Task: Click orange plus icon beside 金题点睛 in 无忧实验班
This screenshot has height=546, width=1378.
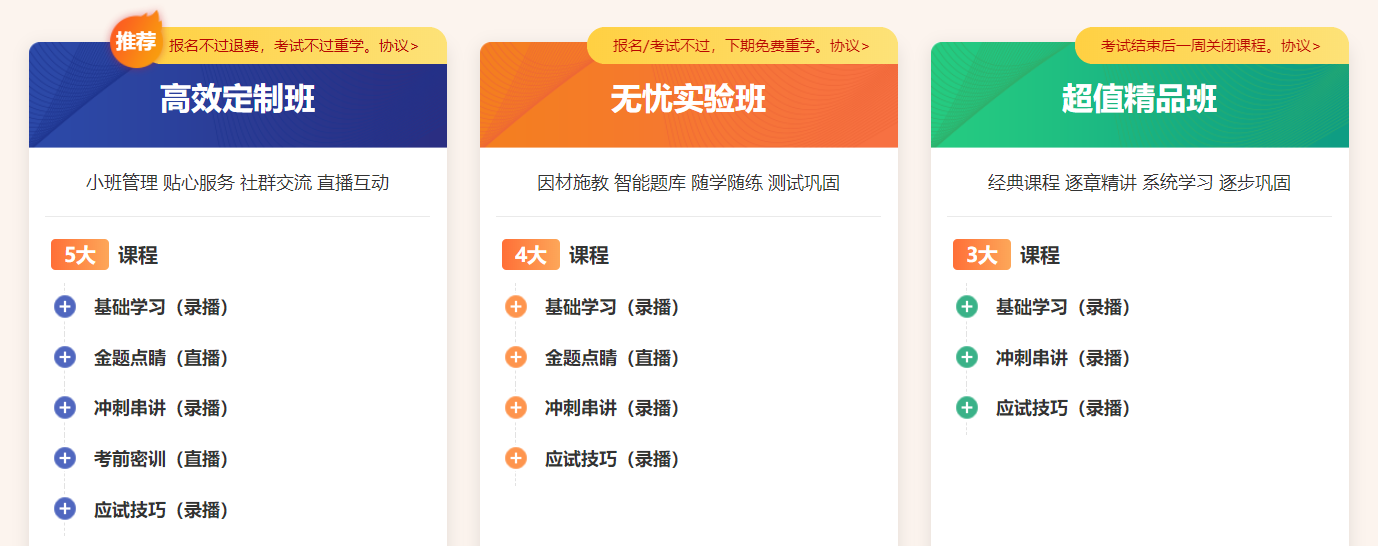Action: [516, 357]
